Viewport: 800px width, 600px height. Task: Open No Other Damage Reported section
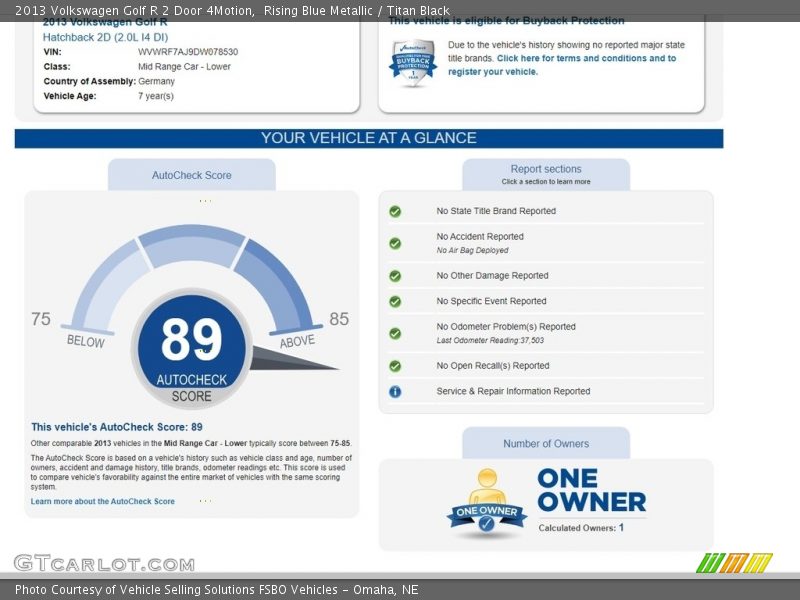pos(546,276)
